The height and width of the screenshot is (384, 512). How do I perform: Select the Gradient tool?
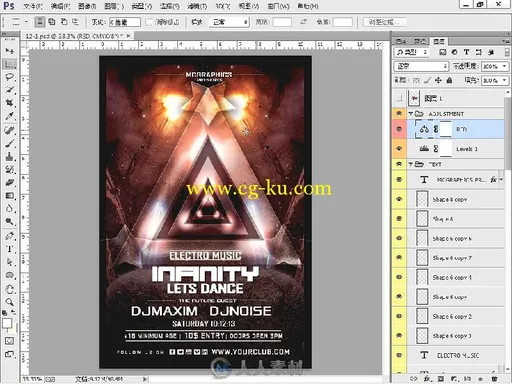click(x=9, y=195)
